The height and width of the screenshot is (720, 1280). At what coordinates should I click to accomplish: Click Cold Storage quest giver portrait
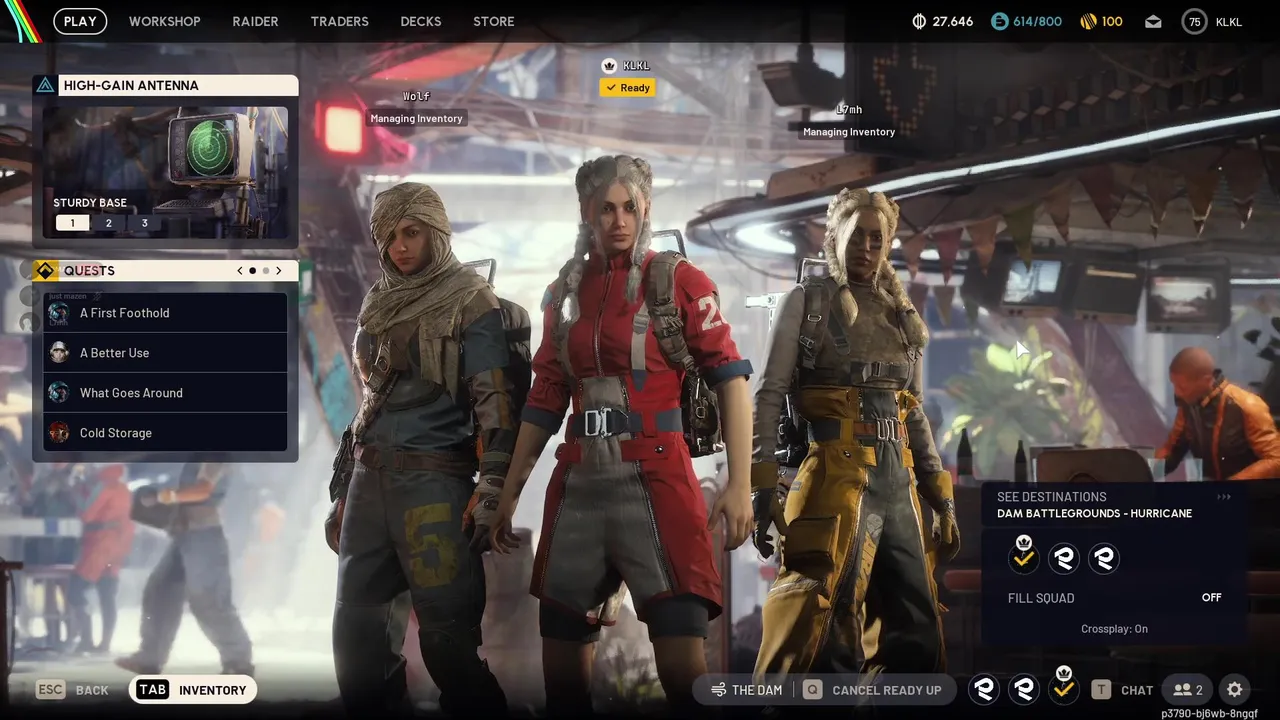pyautogui.click(x=59, y=433)
